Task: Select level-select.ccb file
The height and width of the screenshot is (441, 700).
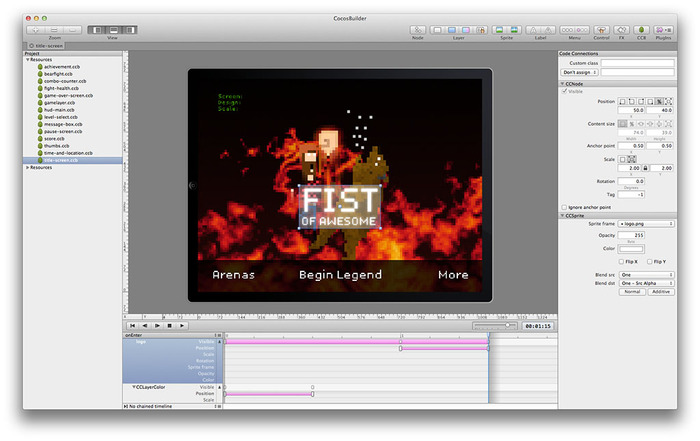Action: [x=61, y=117]
